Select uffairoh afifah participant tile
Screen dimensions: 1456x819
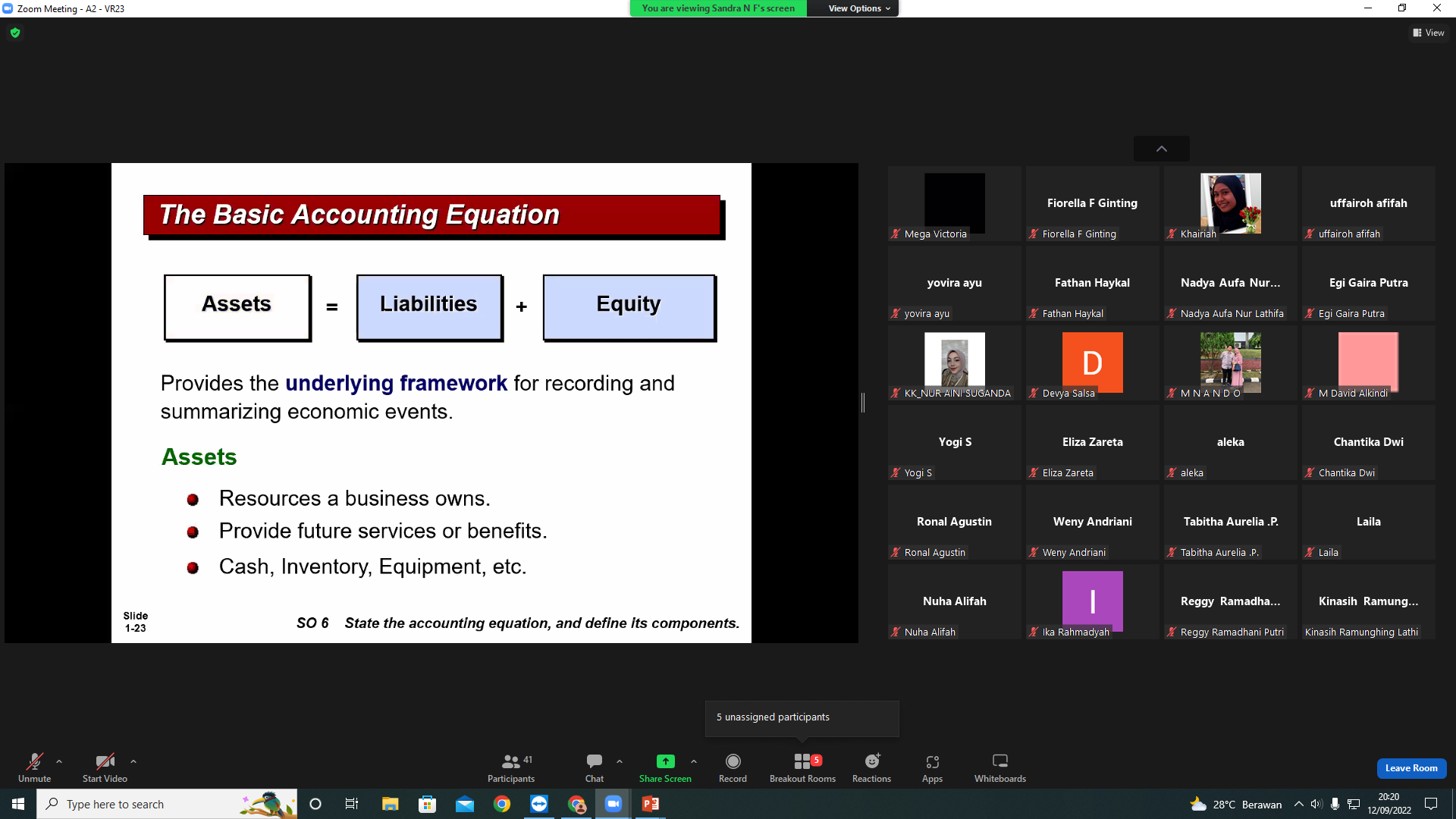[1368, 203]
